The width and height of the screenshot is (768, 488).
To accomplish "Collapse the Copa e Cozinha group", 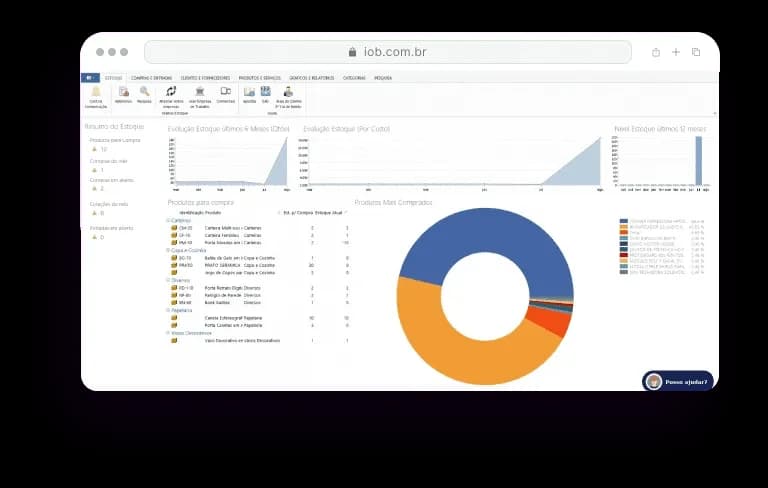I will coord(168,250).
